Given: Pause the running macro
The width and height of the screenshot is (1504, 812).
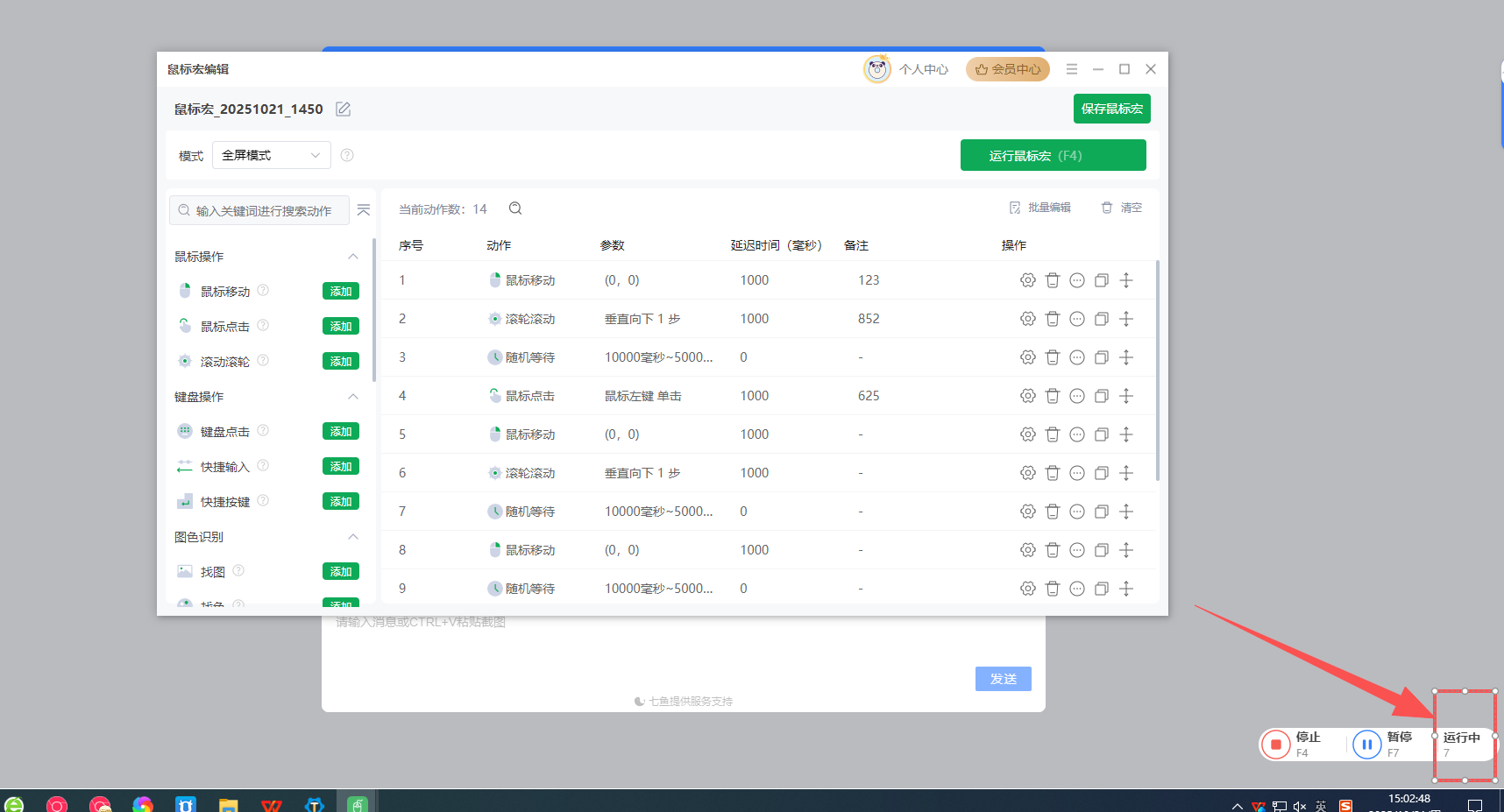Looking at the screenshot, I should point(1367,745).
